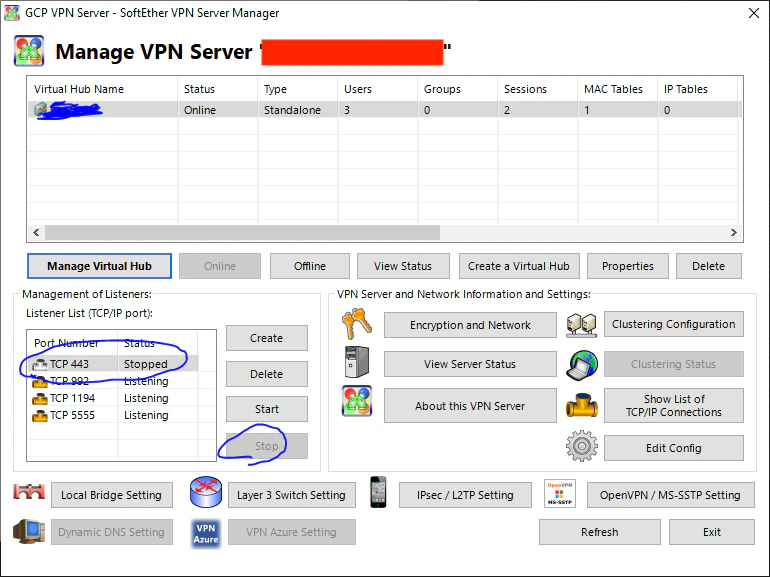Click the Port Number column header in listener list
The height and width of the screenshot is (577, 770).
73,343
